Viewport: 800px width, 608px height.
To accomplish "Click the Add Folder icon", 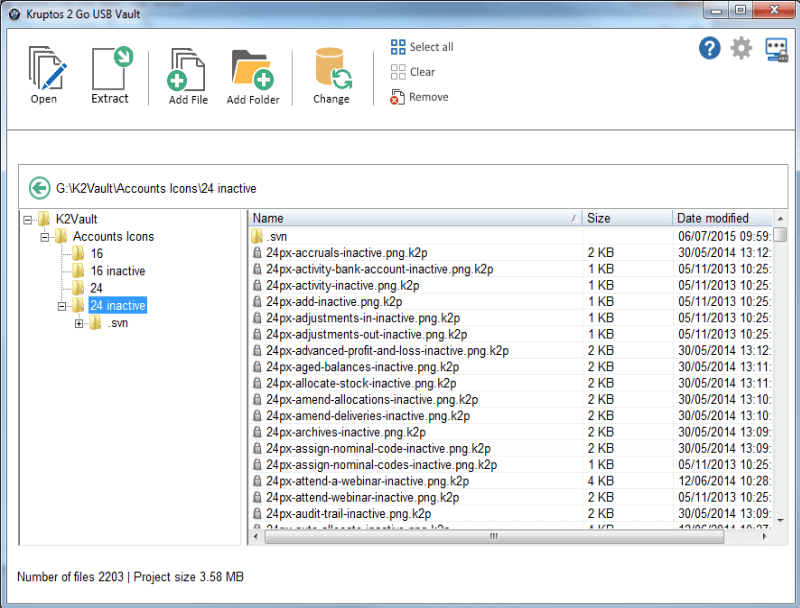I will pos(250,70).
